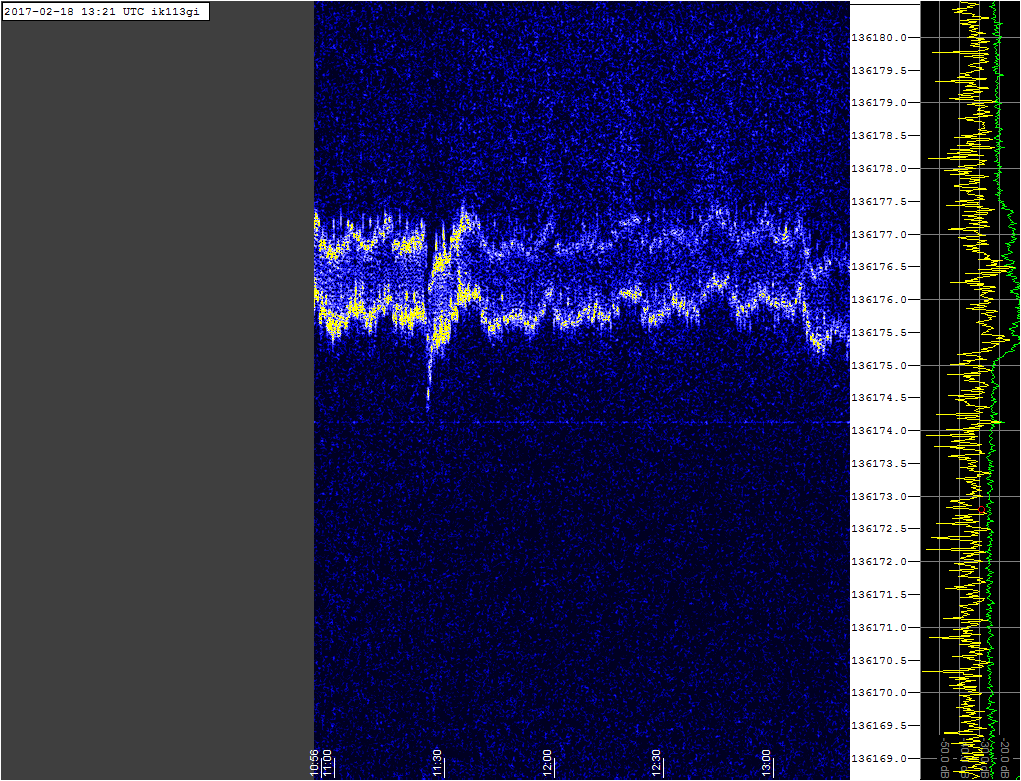The width and height of the screenshot is (1021, 781).
Task: Select the 12:30 time axis marker
Action: tap(656, 764)
